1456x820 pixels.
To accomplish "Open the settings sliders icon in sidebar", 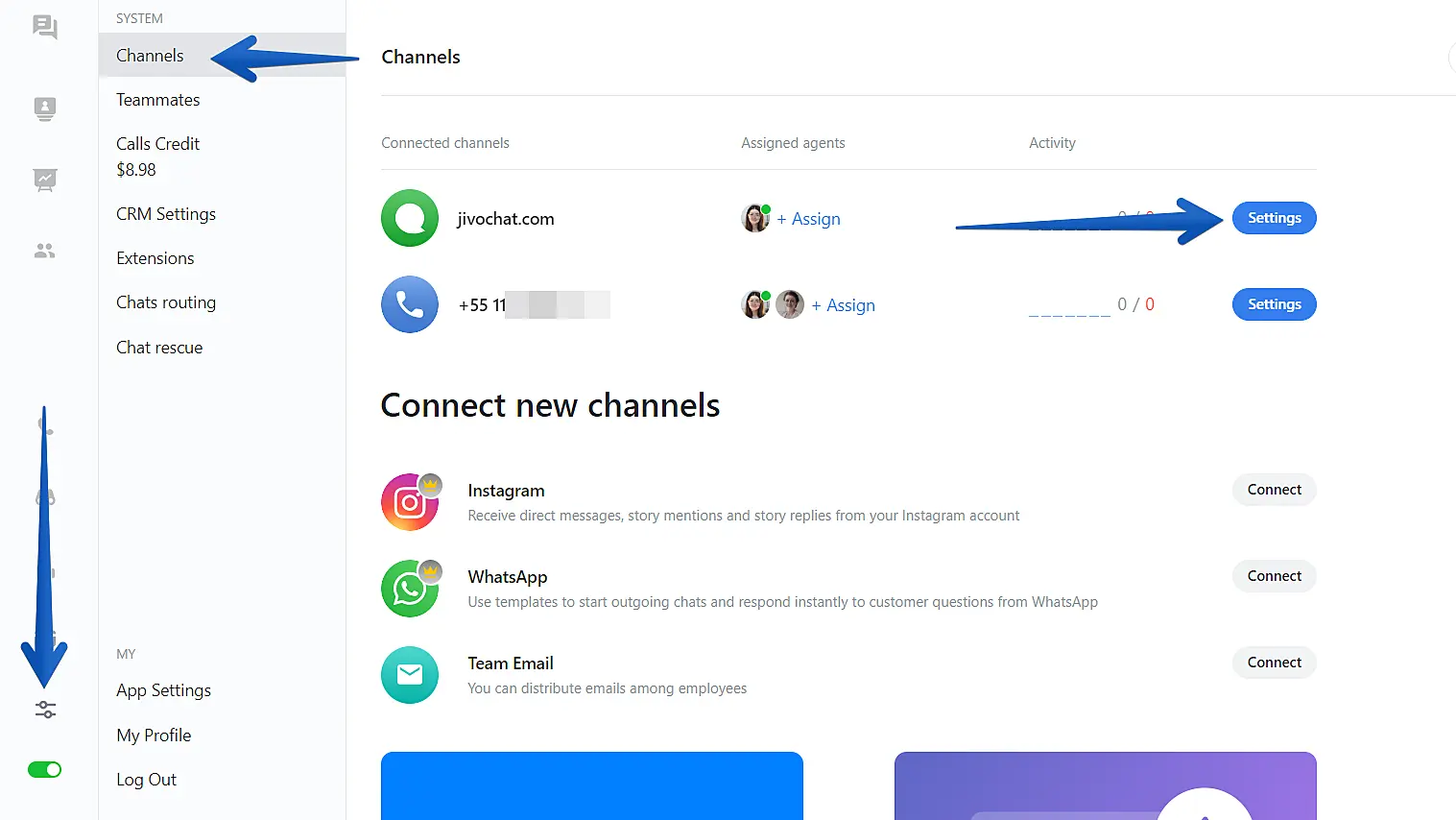I will pos(45,710).
